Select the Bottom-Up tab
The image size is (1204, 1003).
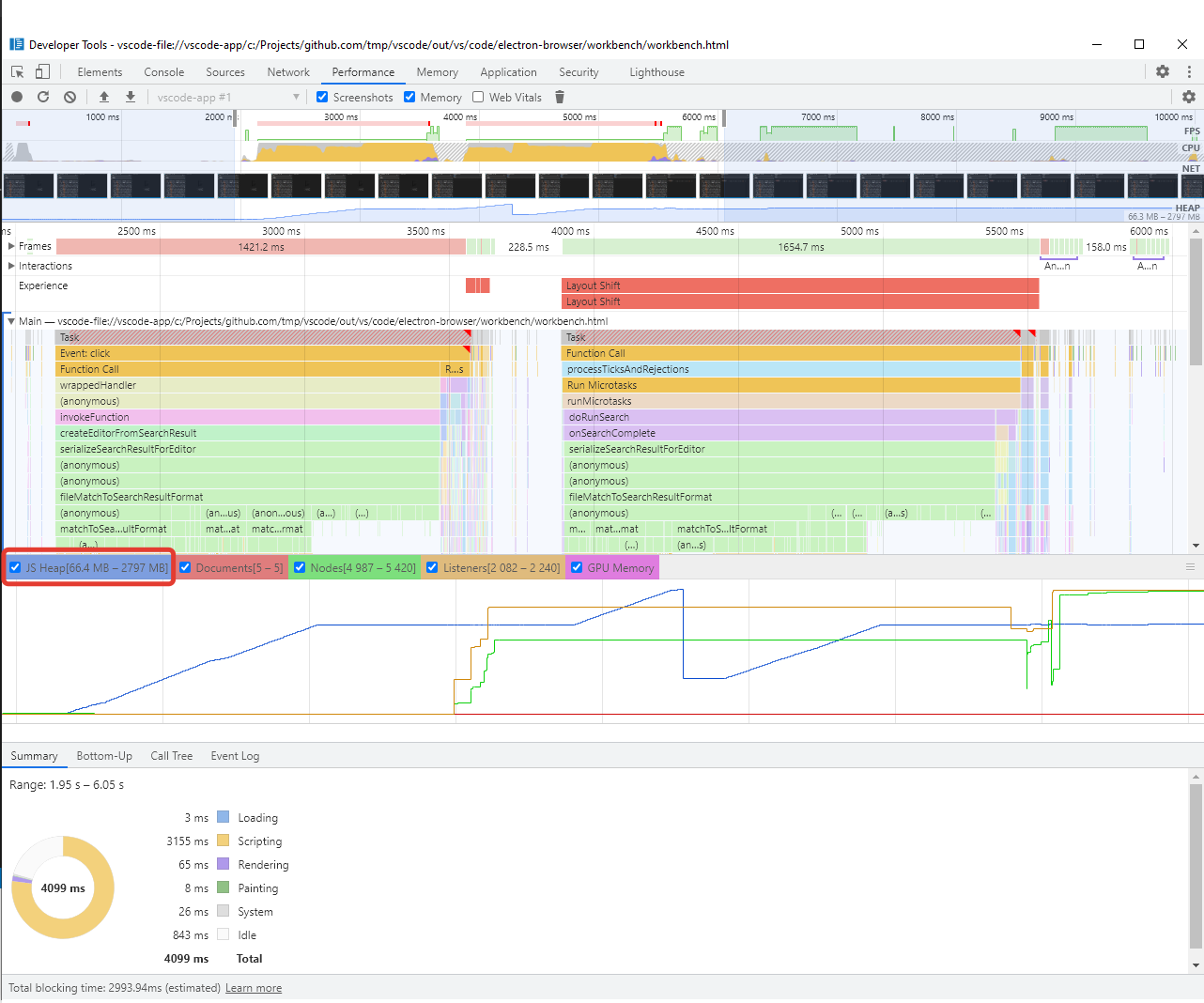point(104,756)
